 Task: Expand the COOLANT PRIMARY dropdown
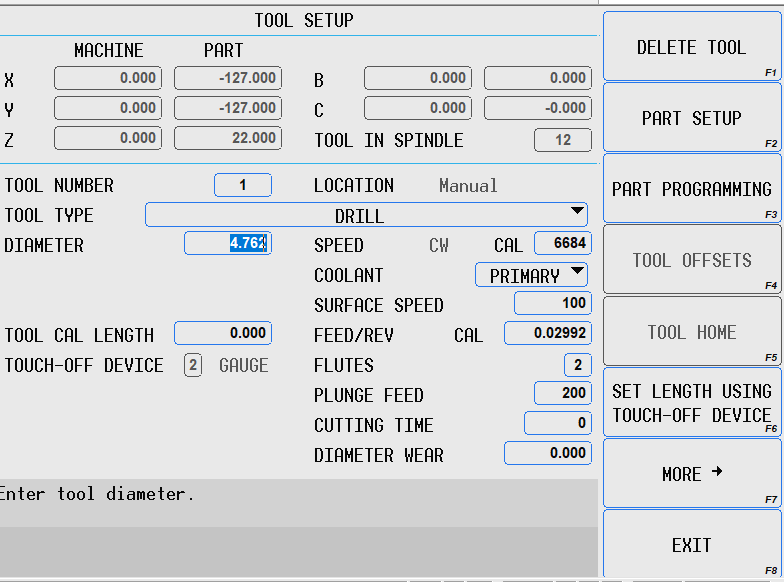pos(531,275)
